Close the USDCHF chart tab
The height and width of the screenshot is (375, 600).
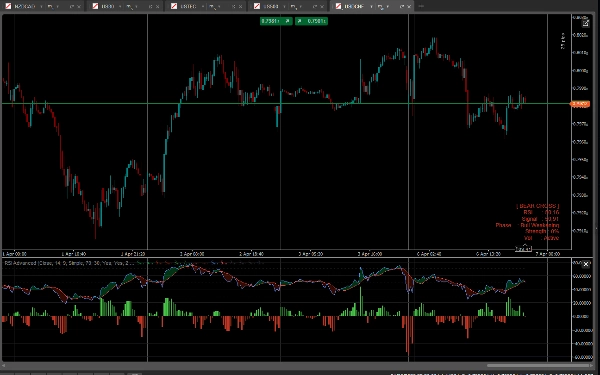pos(409,7)
